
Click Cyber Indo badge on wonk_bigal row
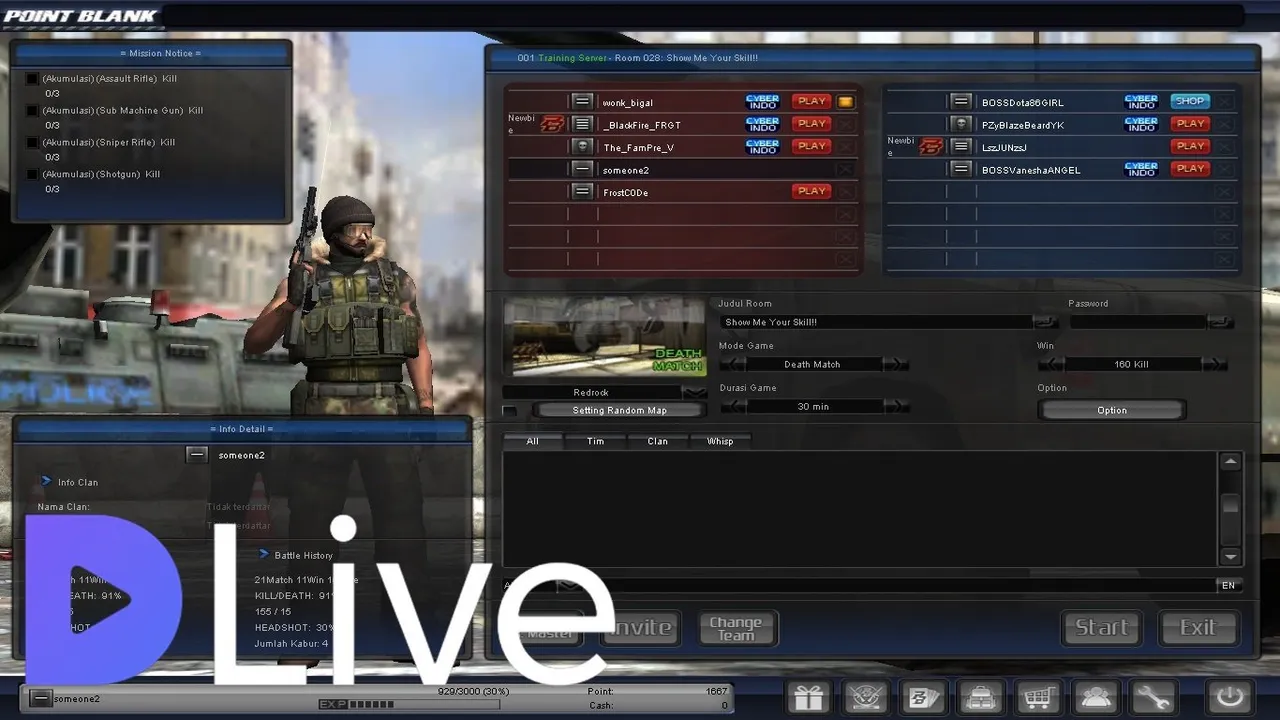click(x=762, y=102)
